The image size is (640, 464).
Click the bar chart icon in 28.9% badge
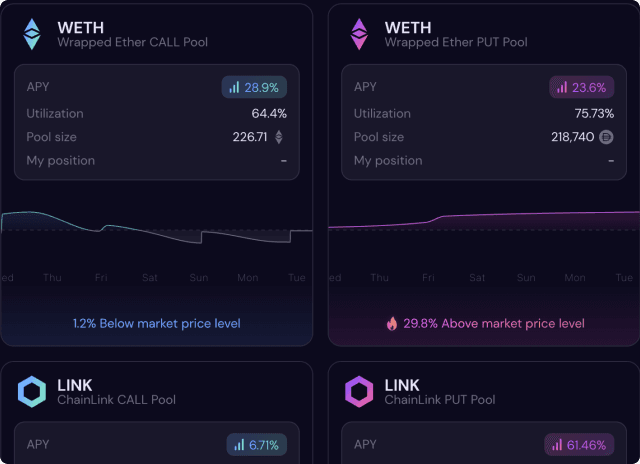coord(234,88)
